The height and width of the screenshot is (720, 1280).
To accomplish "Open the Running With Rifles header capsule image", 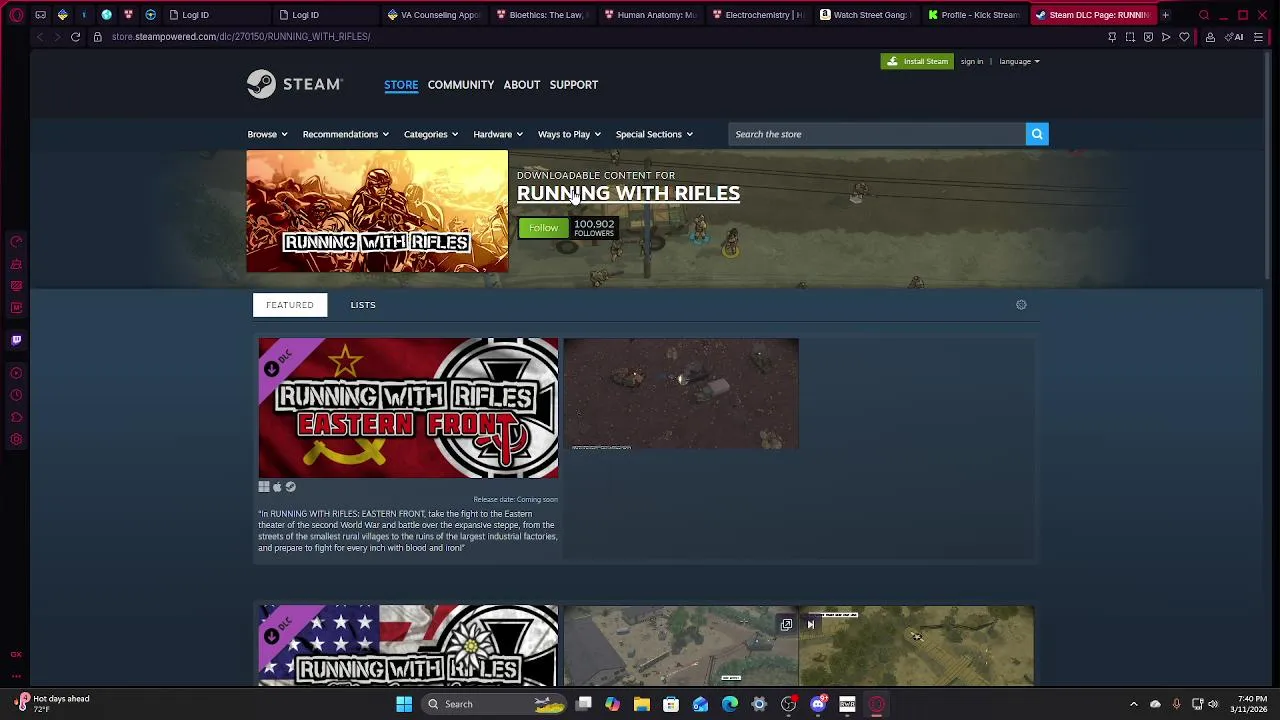I will (377, 211).
